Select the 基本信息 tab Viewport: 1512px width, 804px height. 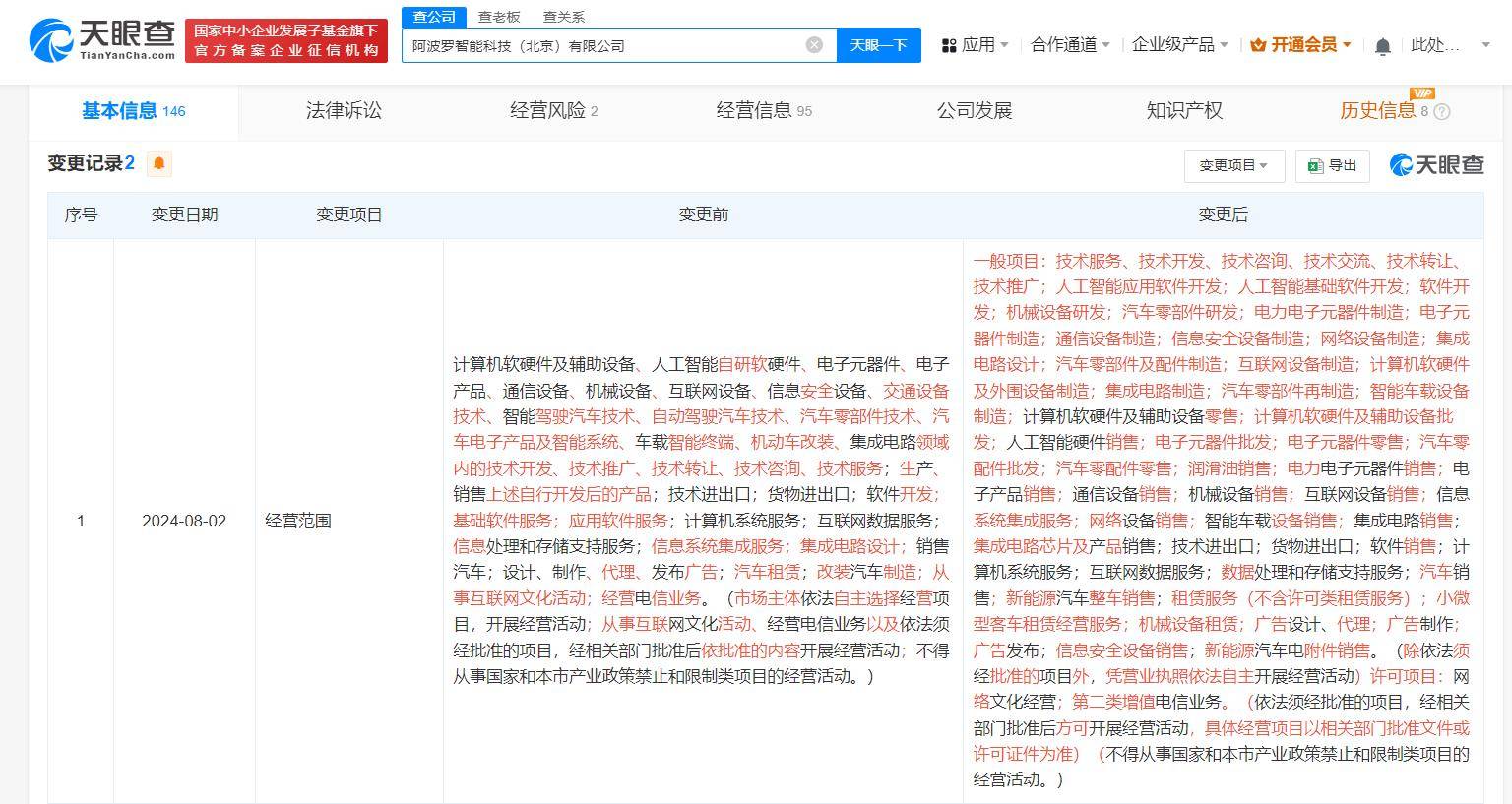(134, 111)
